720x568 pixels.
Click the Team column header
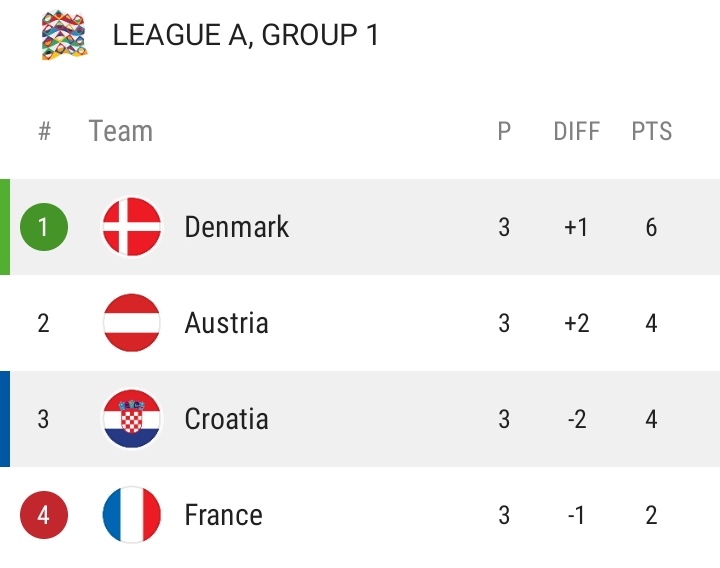tap(120, 131)
